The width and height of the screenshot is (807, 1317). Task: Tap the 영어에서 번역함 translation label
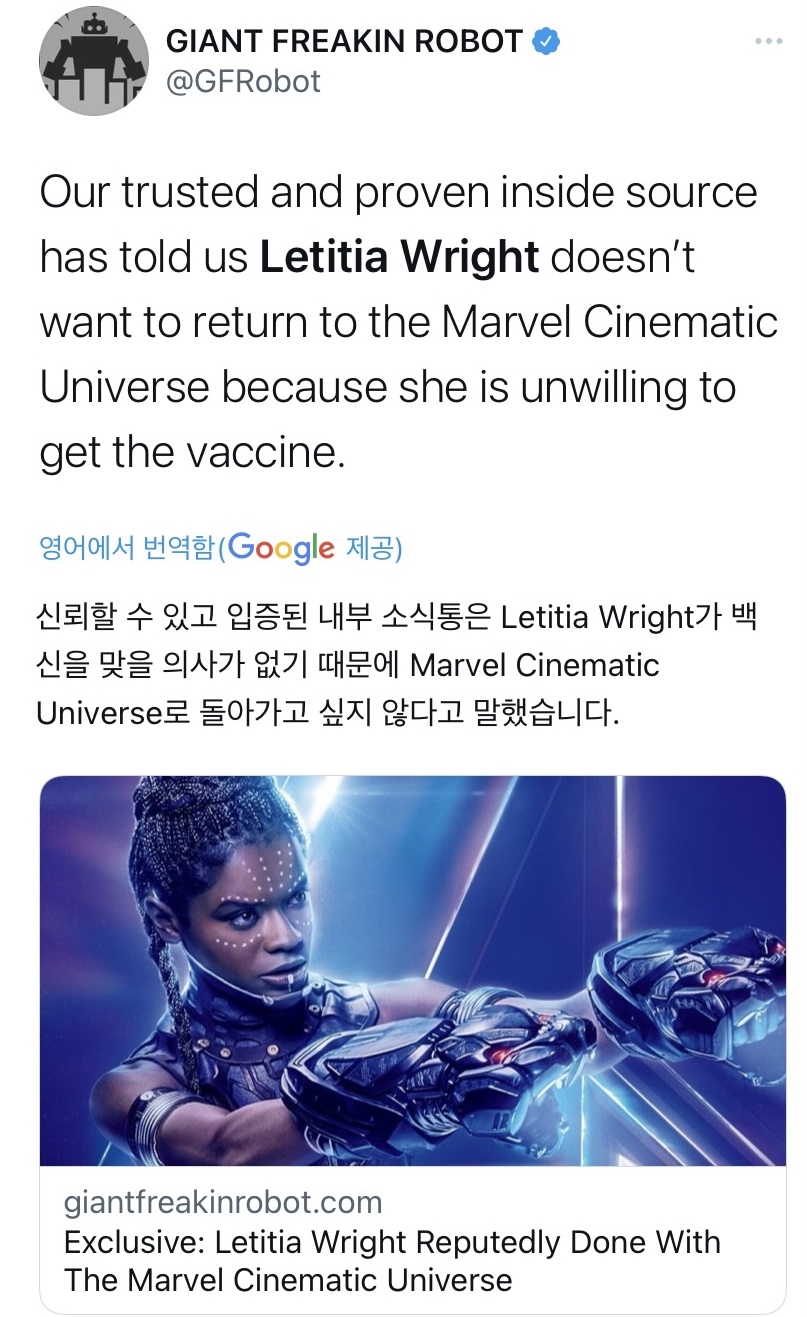tap(126, 548)
